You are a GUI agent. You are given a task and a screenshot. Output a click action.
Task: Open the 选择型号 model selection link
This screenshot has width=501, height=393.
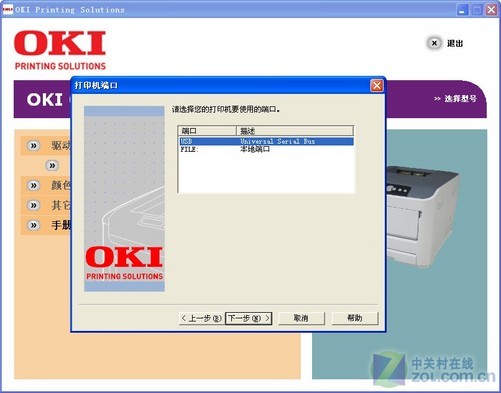[x=455, y=99]
